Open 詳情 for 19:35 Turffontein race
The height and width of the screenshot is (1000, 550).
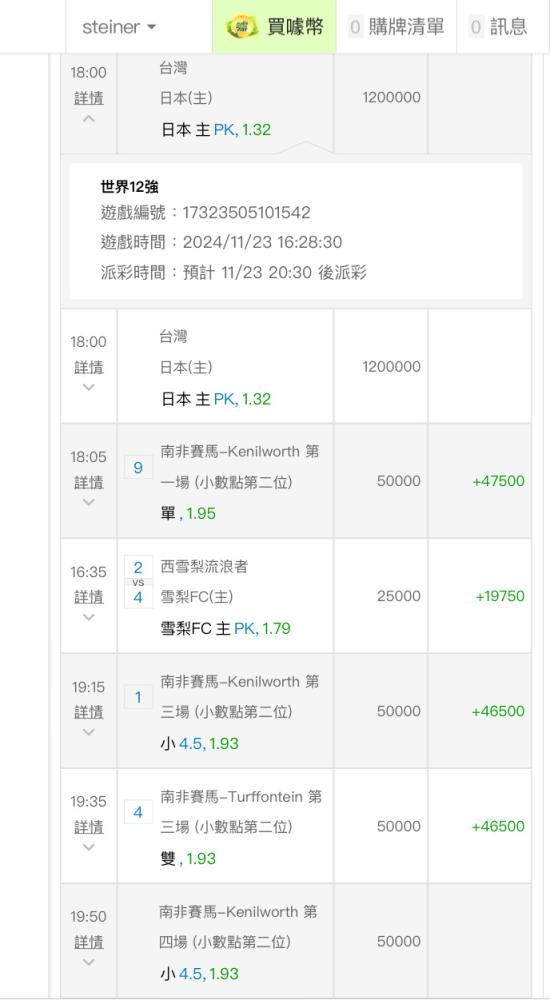(x=89, y=827)
